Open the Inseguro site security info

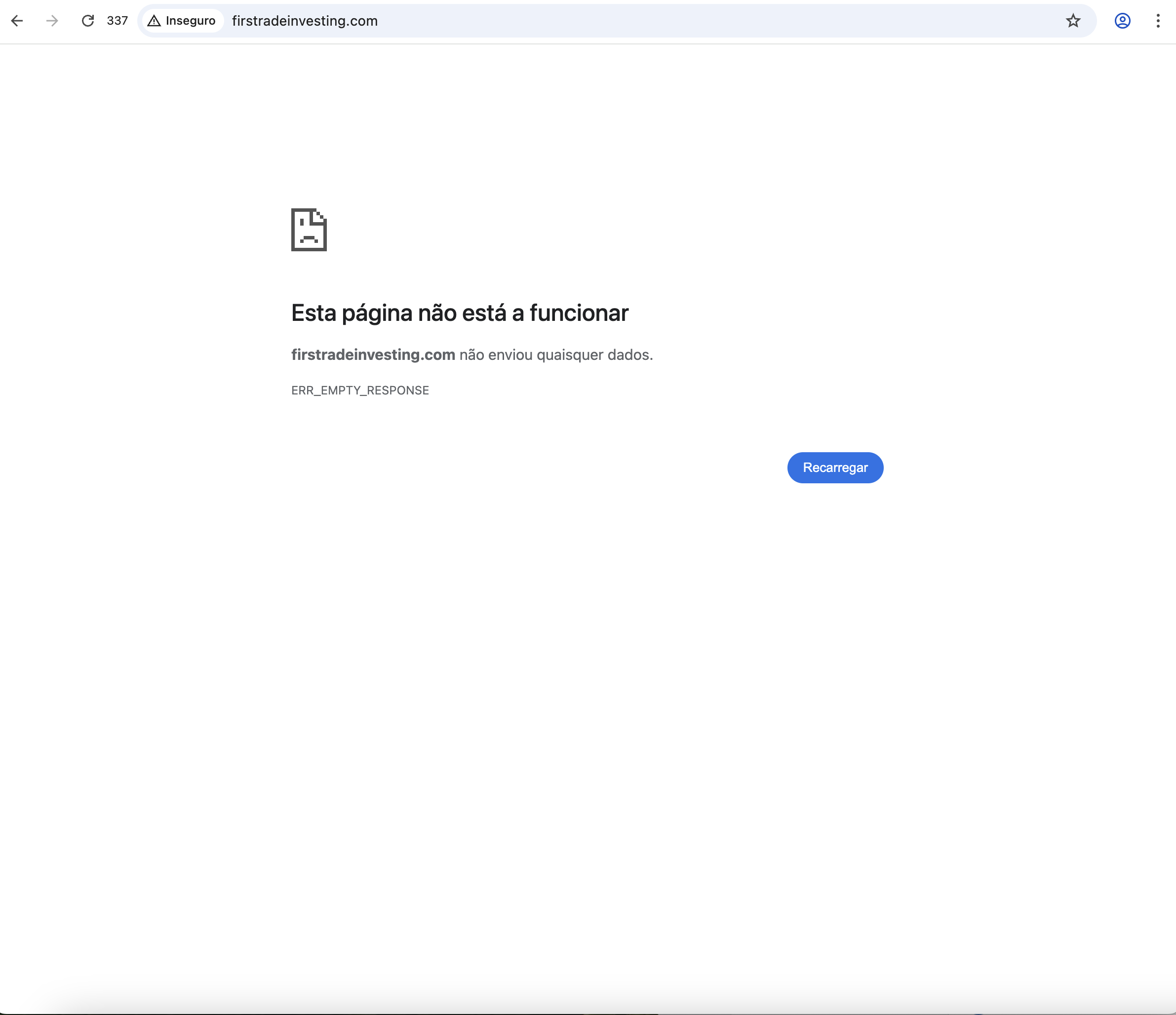(182, 21)
